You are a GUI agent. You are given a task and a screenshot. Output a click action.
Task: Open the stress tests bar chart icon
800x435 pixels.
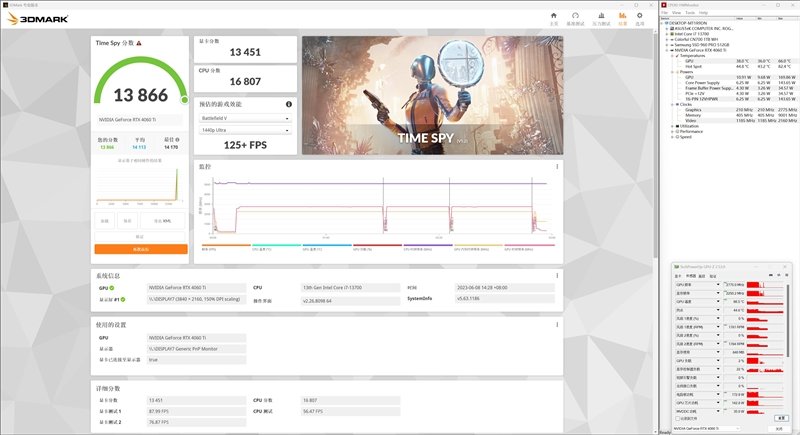click(x=601, y=16)
